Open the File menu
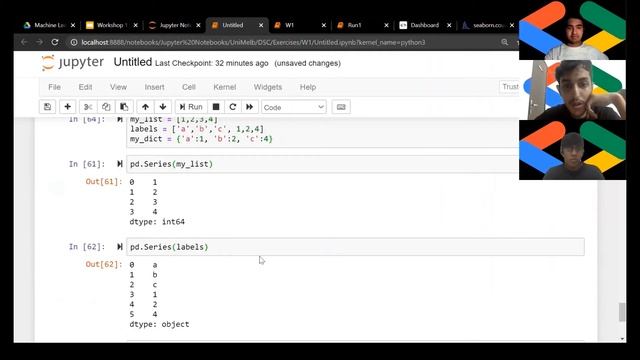640x360 pixels. (x=54, y=87)
